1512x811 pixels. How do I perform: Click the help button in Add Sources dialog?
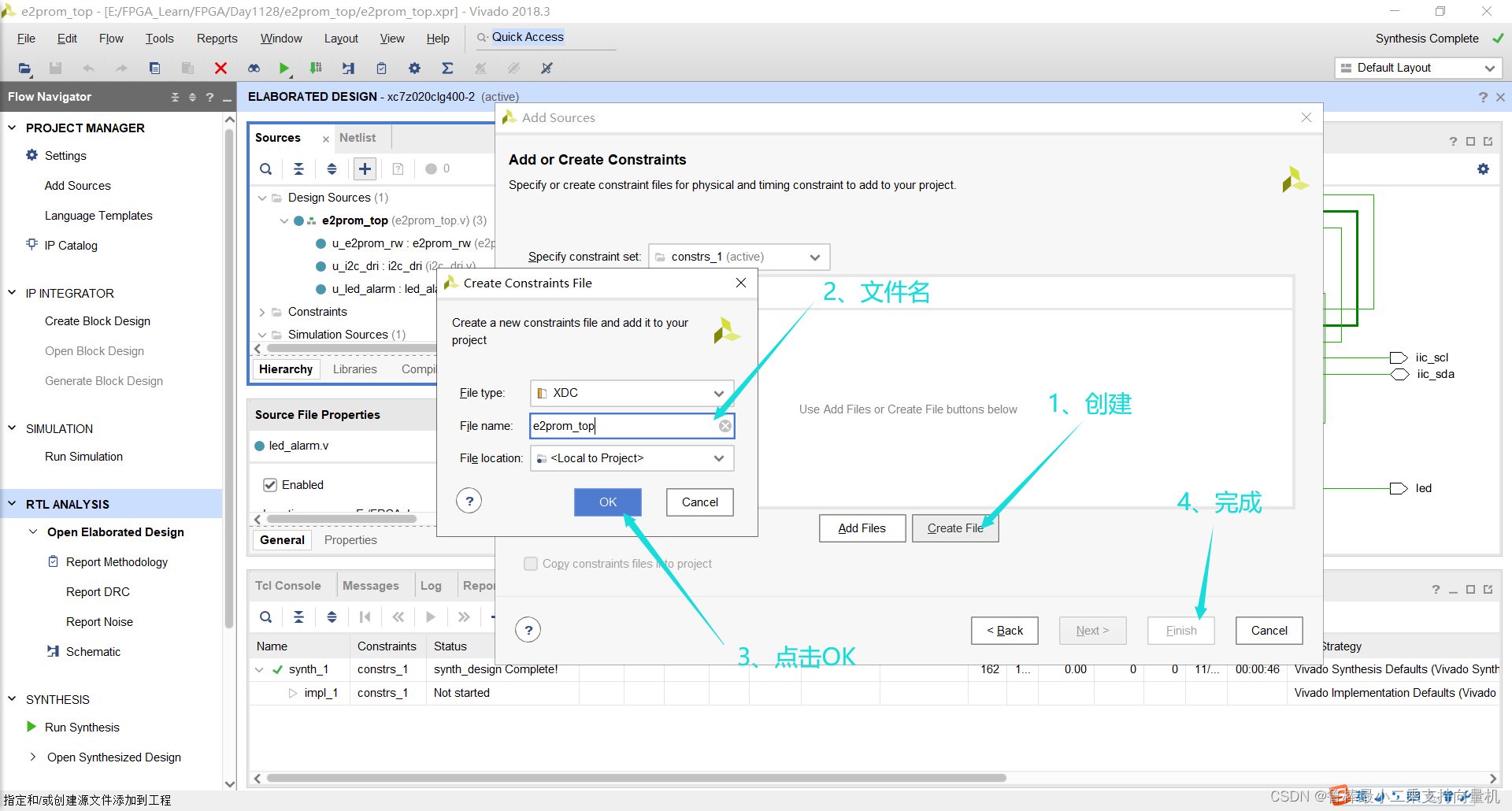click(x=528, y=630)
